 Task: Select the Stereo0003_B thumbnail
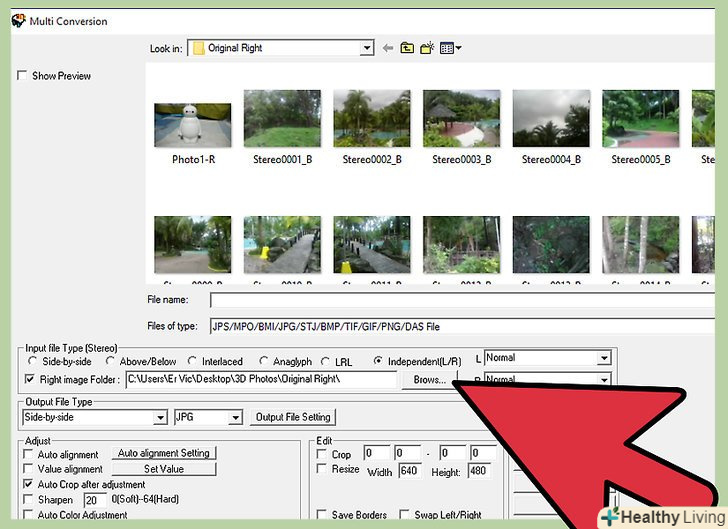click(461, 120)
